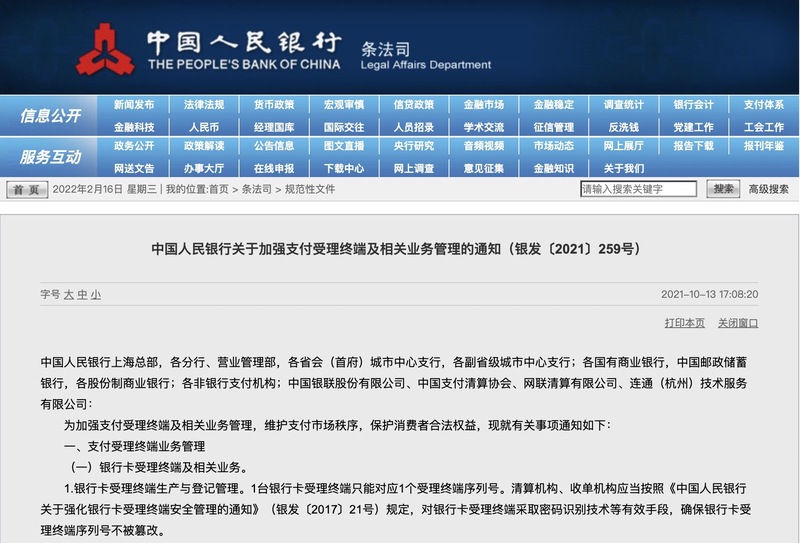Open 高级搜索 advanced search
The height and width of the screenshot is (543, 800).
[768, 189]
